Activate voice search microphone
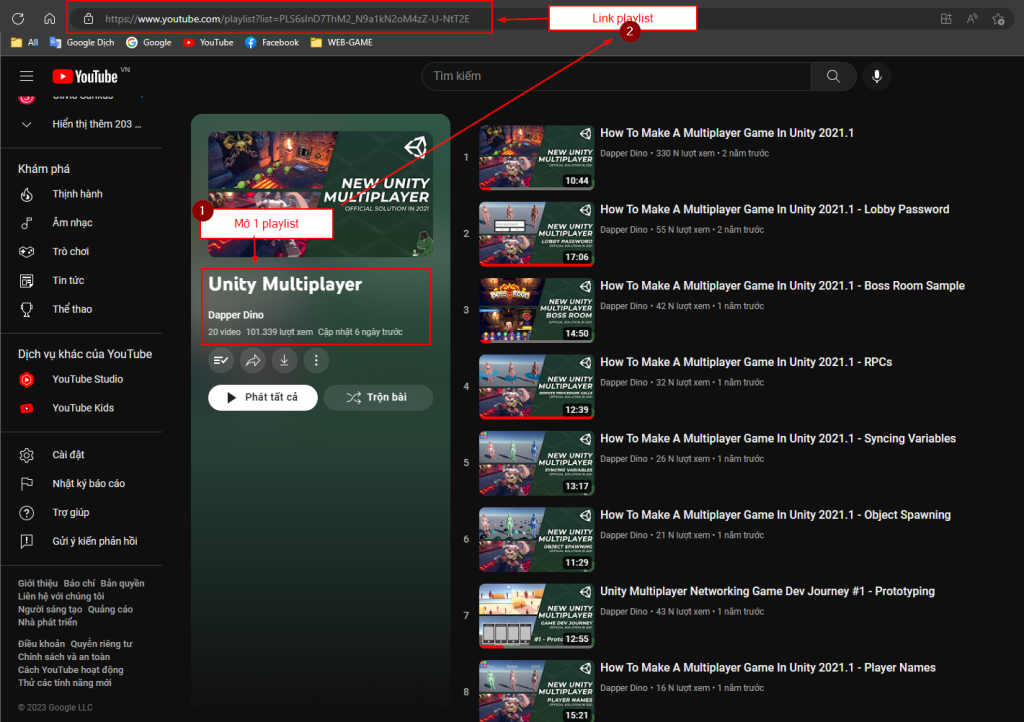Image resolution: width=1024 pixels, height=722 pixels. (877, 77)
